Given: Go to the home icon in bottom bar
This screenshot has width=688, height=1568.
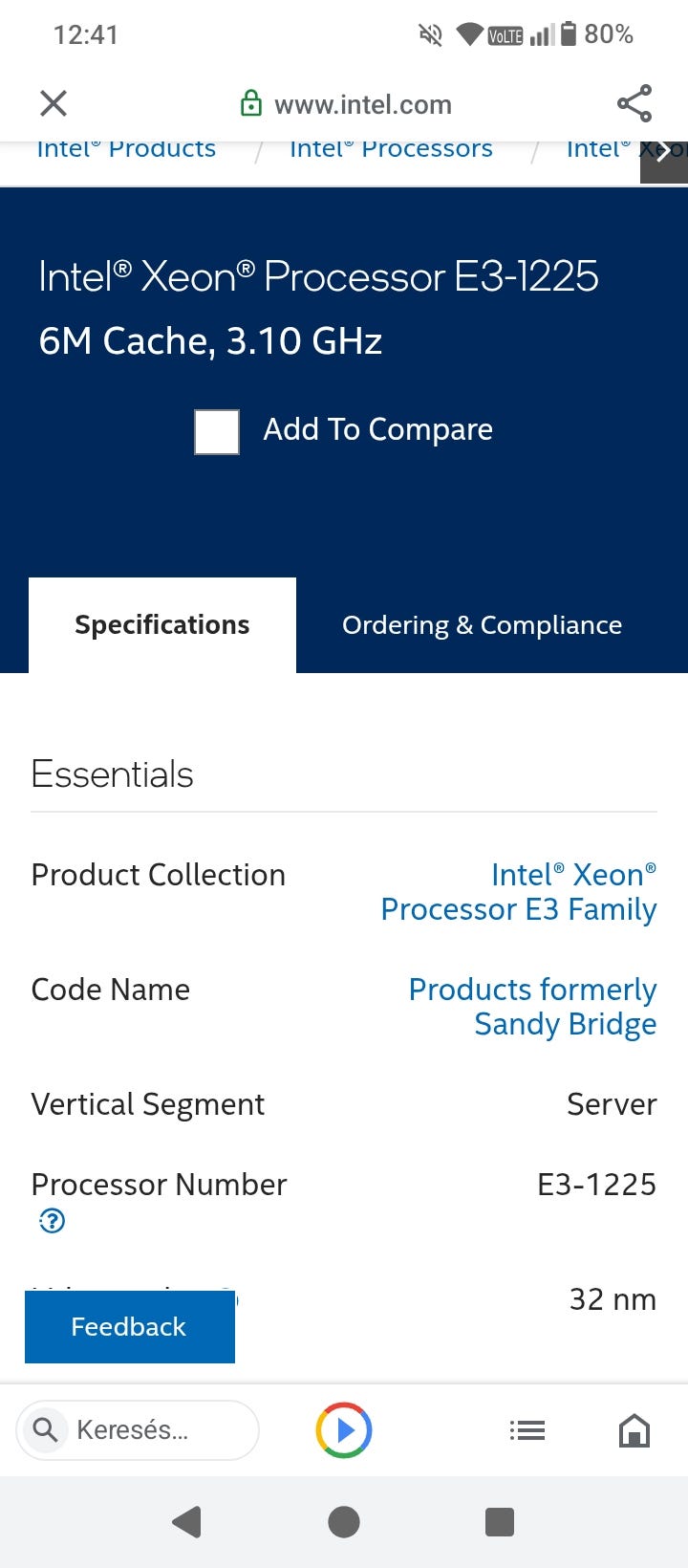Looking at the screenshot, I should coord(634,1430).
